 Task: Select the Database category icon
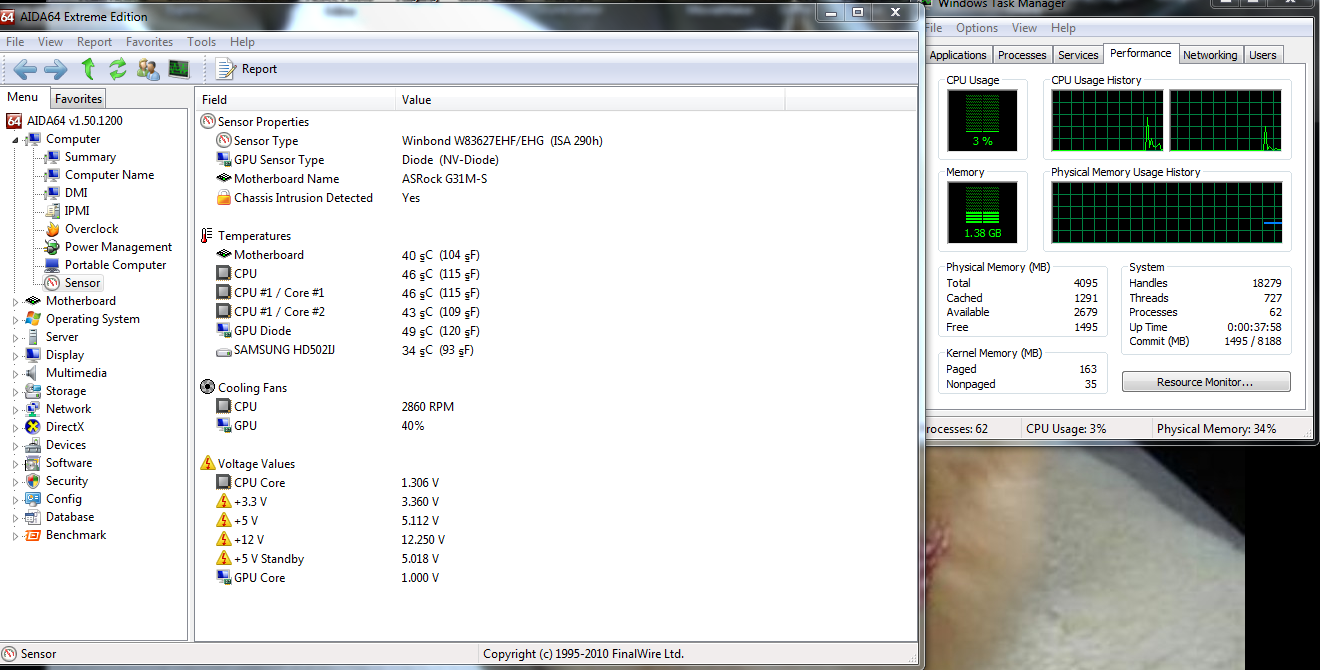(33, 517)
